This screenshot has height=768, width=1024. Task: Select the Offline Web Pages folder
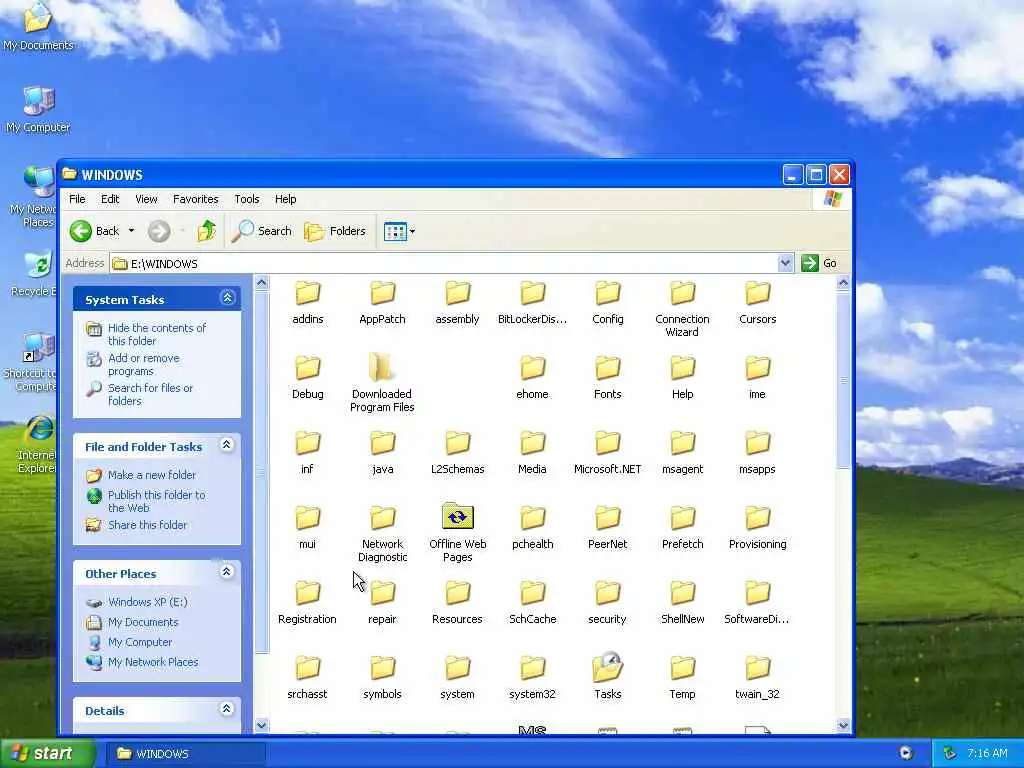pyautogui.click(x=458, y=533)
